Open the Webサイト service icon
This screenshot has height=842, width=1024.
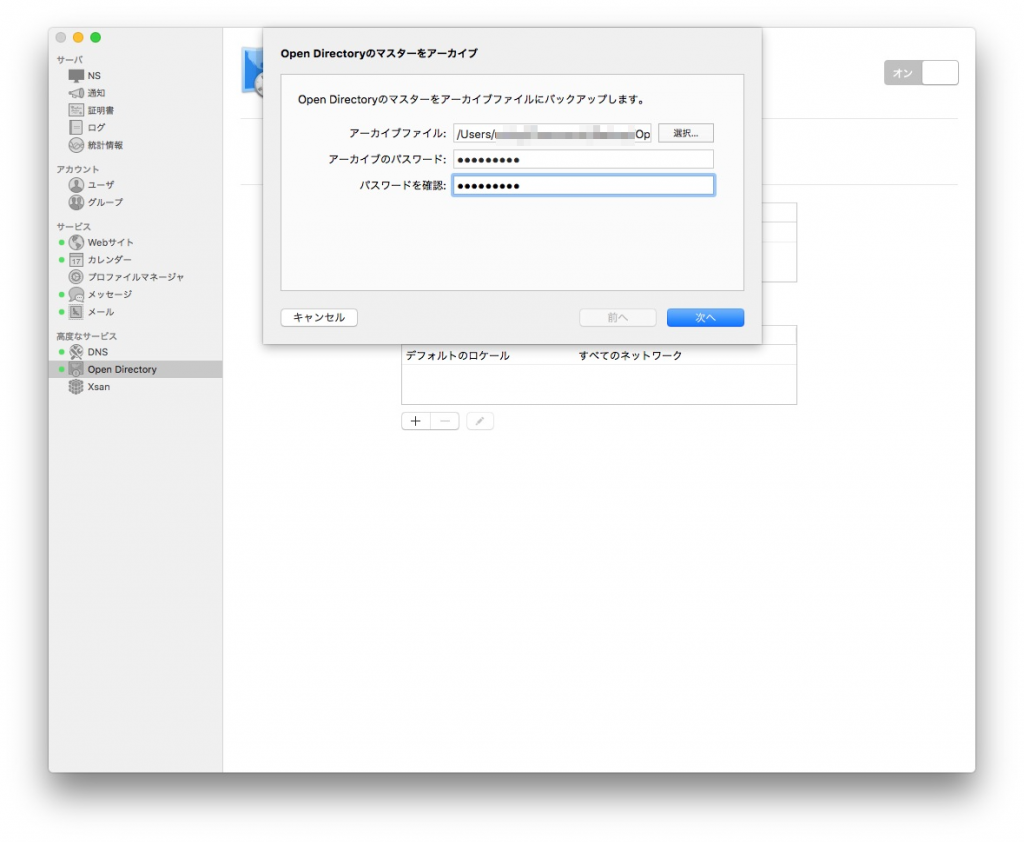[76, 242]
